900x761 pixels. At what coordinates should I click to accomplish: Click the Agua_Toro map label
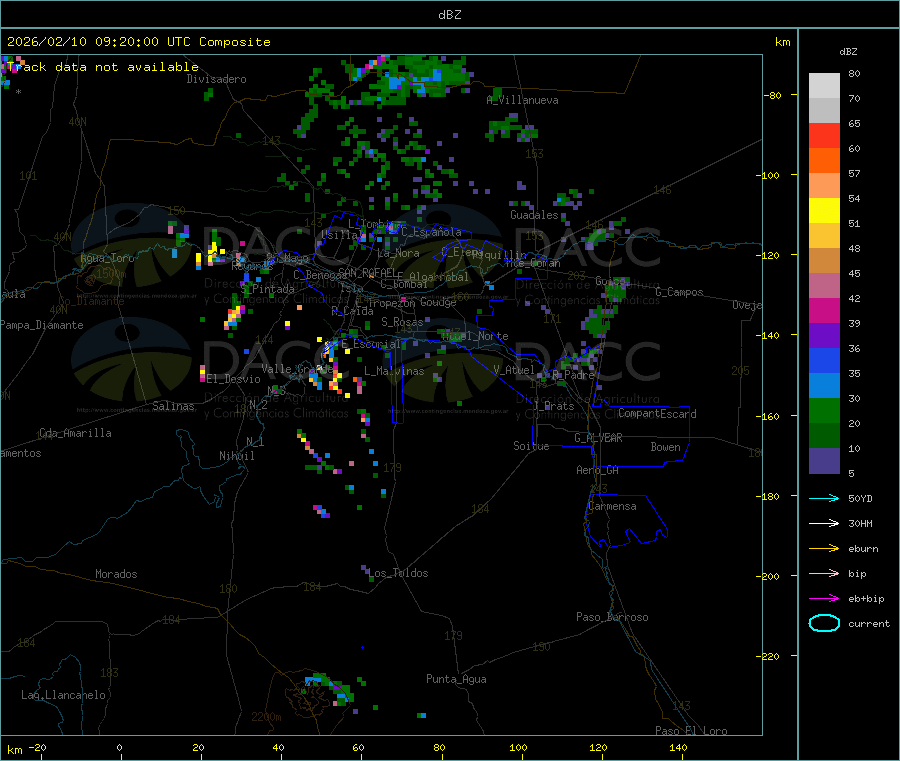coord(107,258)
